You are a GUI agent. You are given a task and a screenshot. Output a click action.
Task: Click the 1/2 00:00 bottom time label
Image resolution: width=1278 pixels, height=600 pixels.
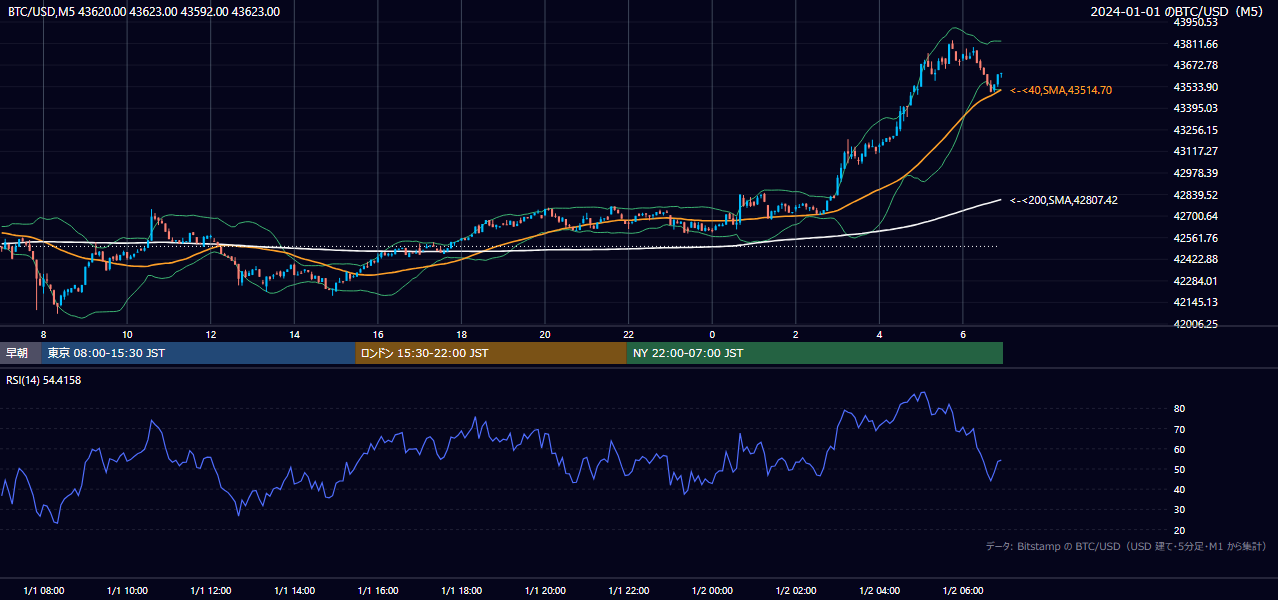tap(712, 590)
